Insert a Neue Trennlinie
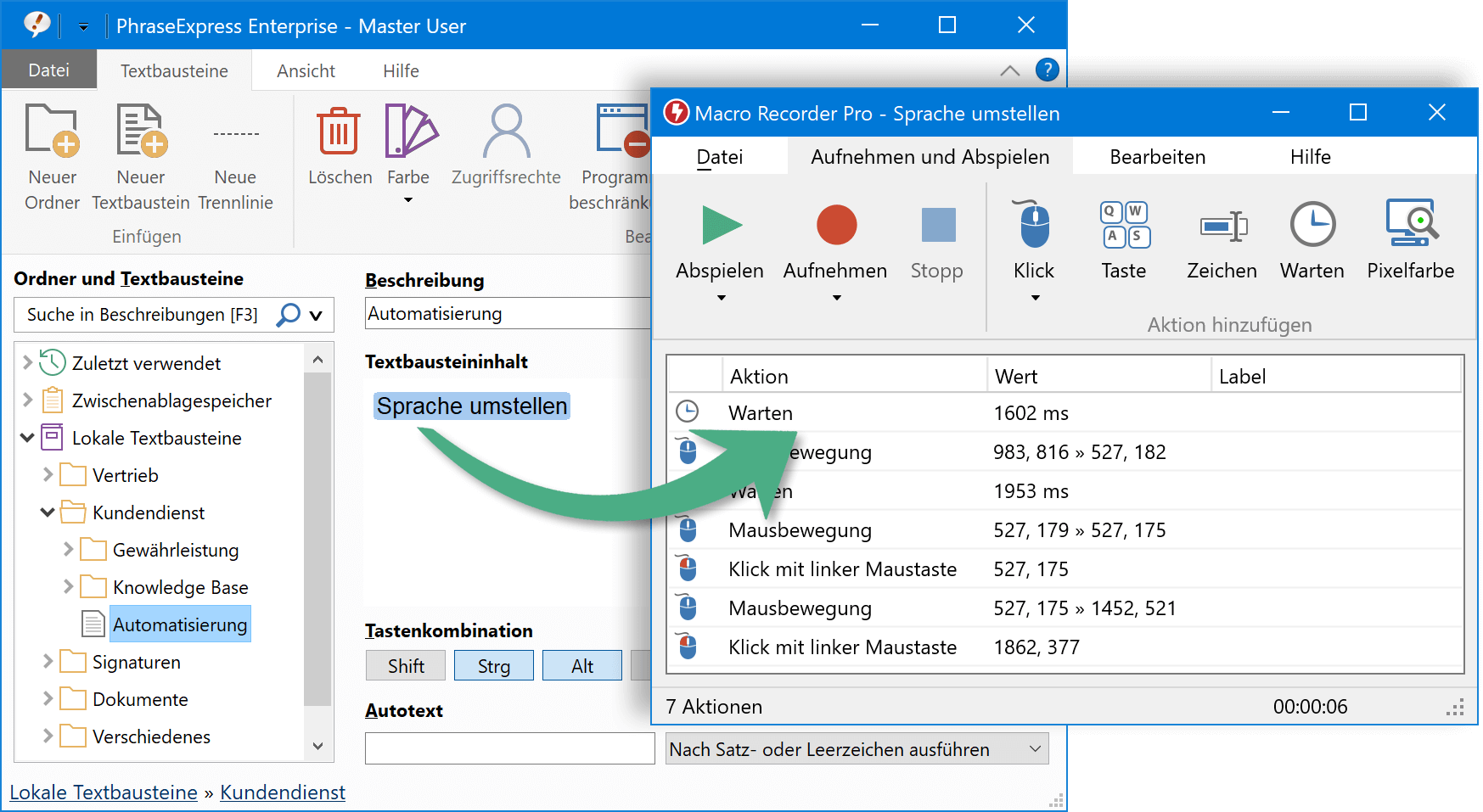The image size is (1483, 812). pyautogui.click(x=236, y=134)
